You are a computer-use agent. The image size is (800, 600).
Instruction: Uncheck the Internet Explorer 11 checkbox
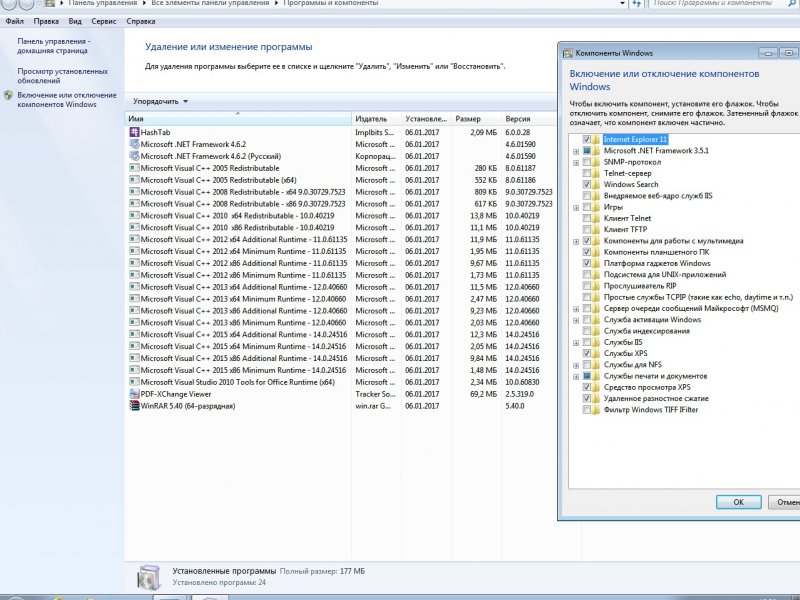(x=587, y=139)
